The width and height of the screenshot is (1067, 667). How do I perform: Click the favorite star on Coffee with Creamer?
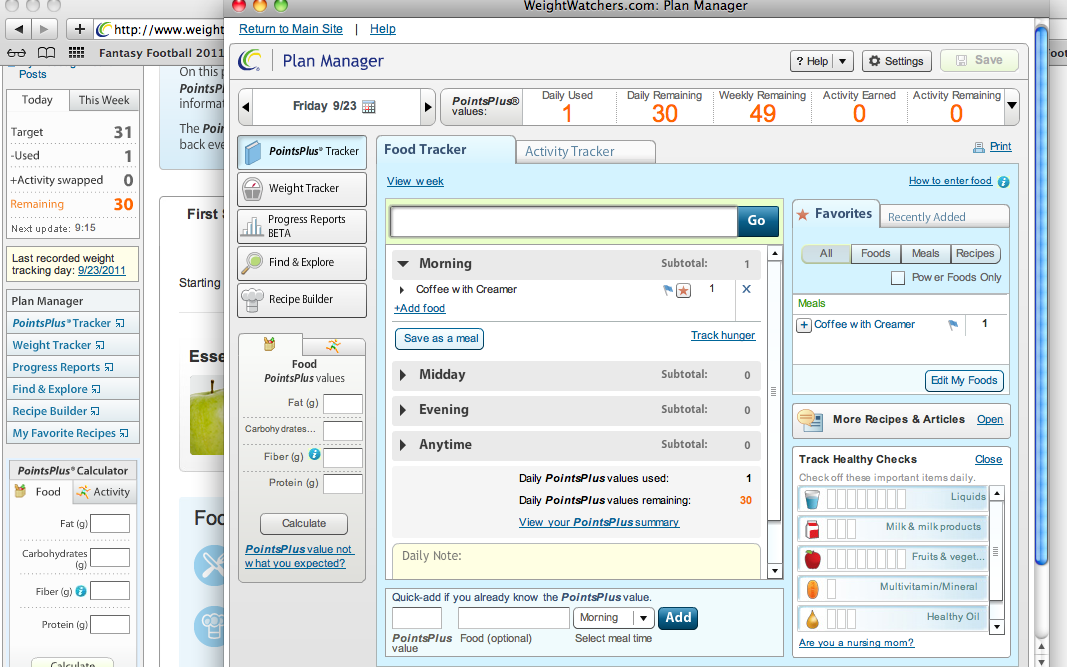tap(683, 290)
